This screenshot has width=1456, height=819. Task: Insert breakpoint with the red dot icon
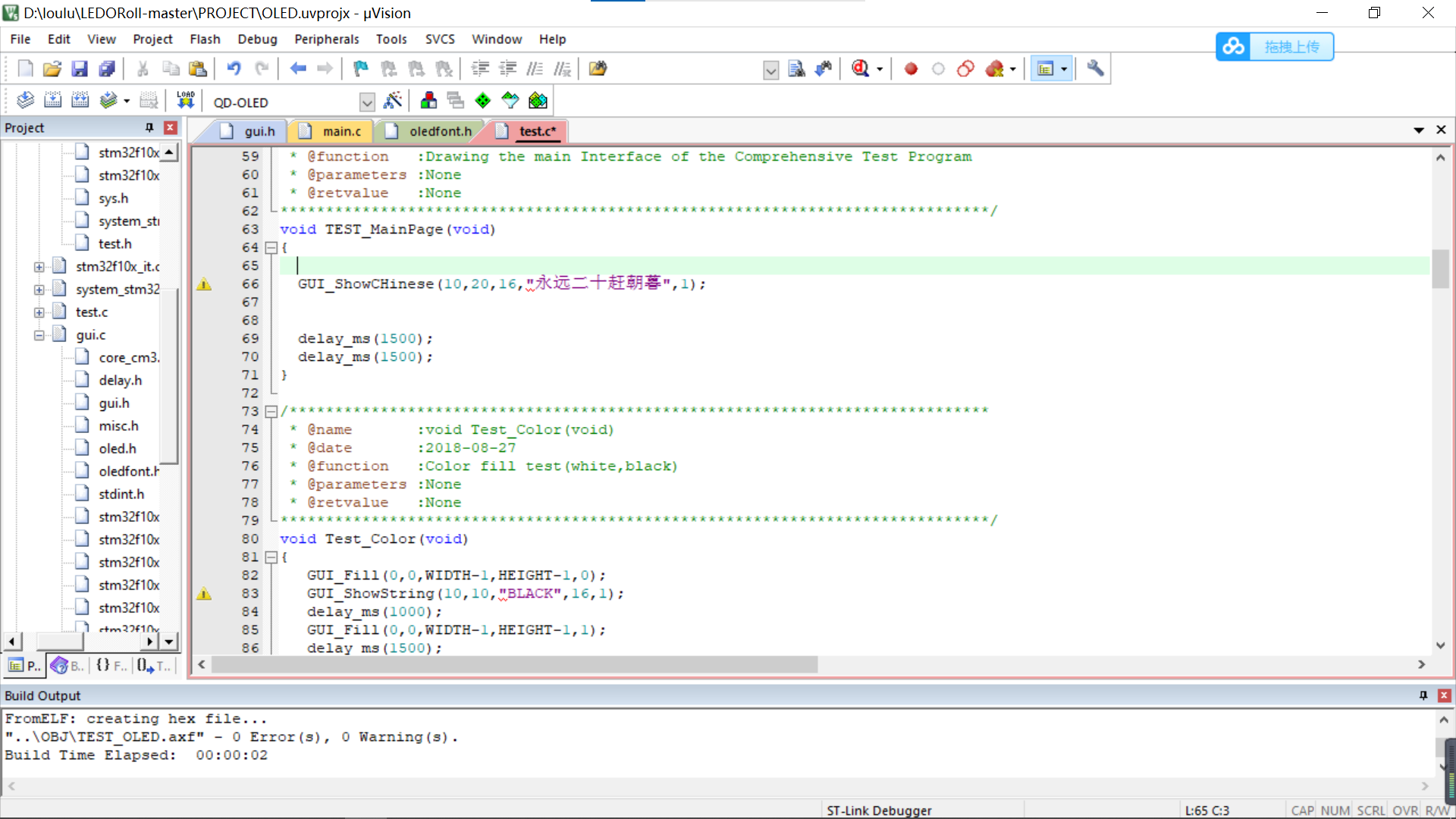coord(911,69)
